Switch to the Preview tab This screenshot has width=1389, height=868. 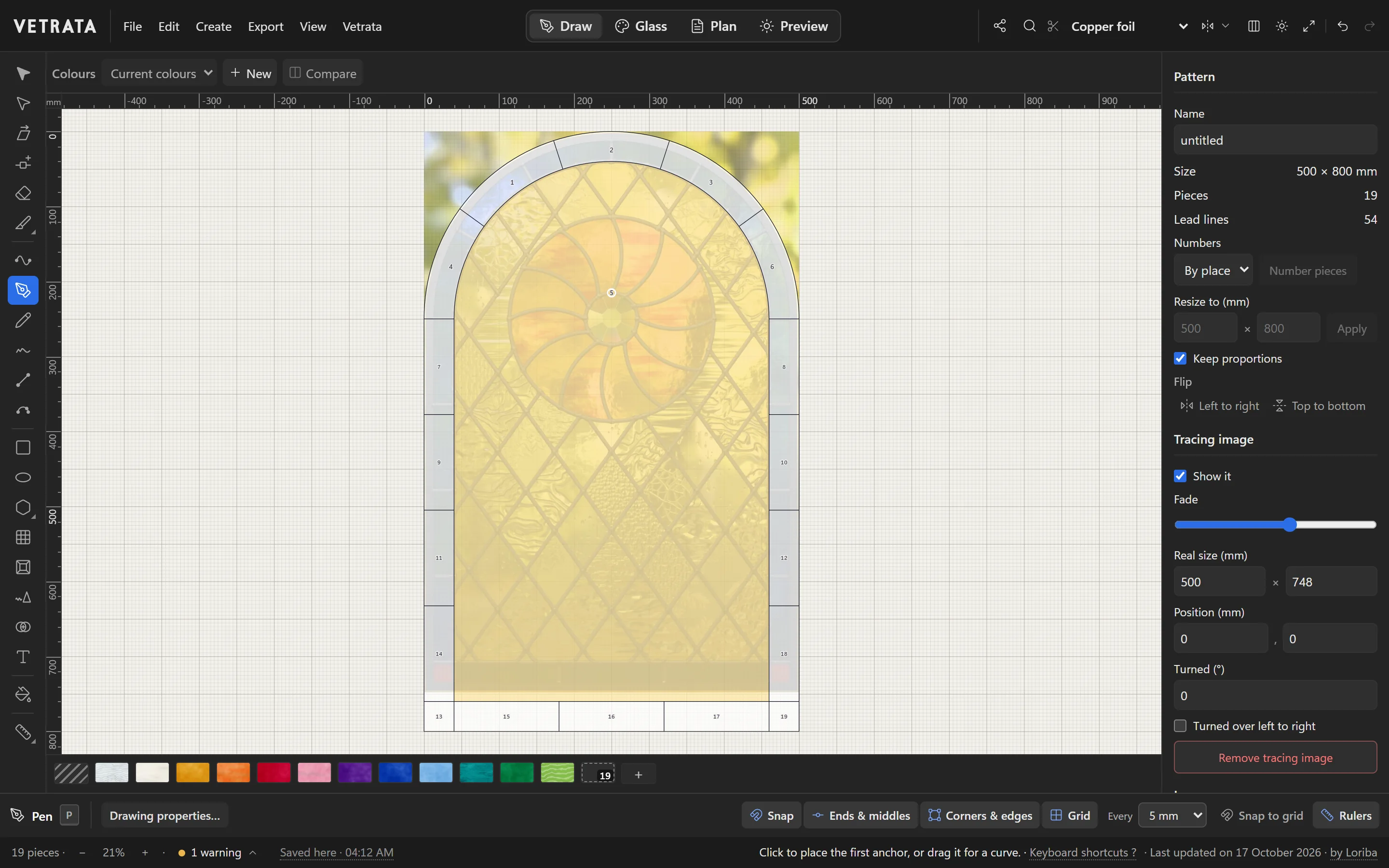(794, 26)
